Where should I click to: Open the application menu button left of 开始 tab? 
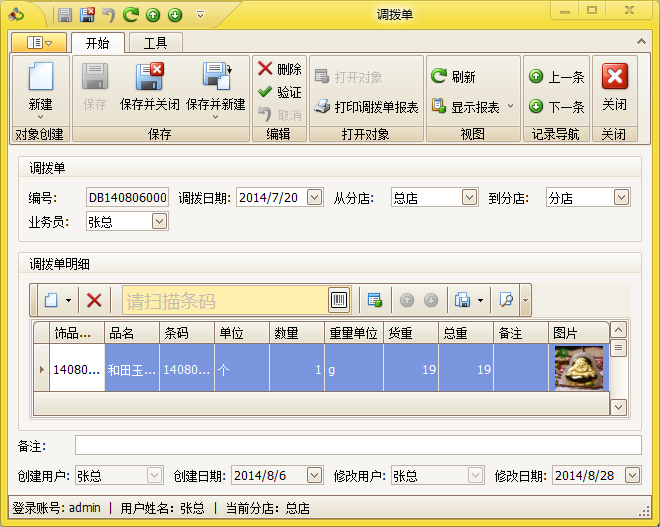(39, 43)
